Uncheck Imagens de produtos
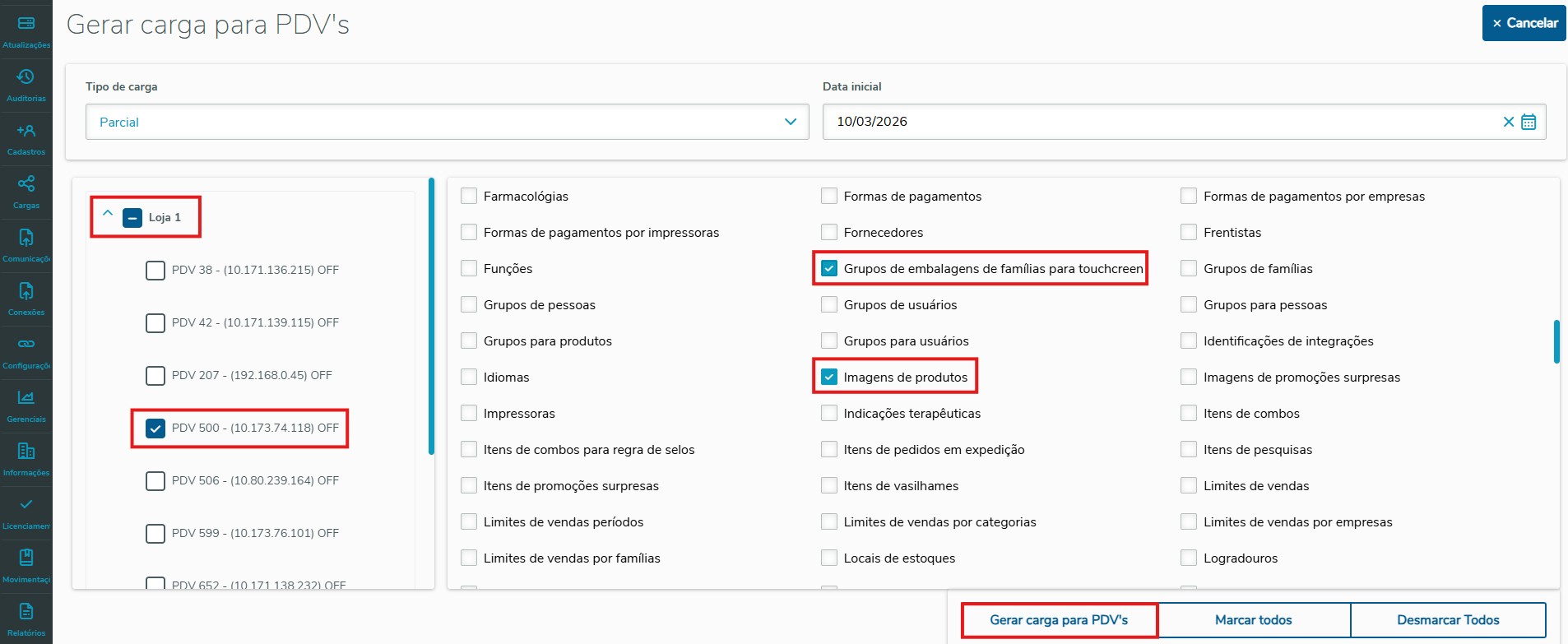This screenshot has width=1568, height=644. click(x=829, y=378)
